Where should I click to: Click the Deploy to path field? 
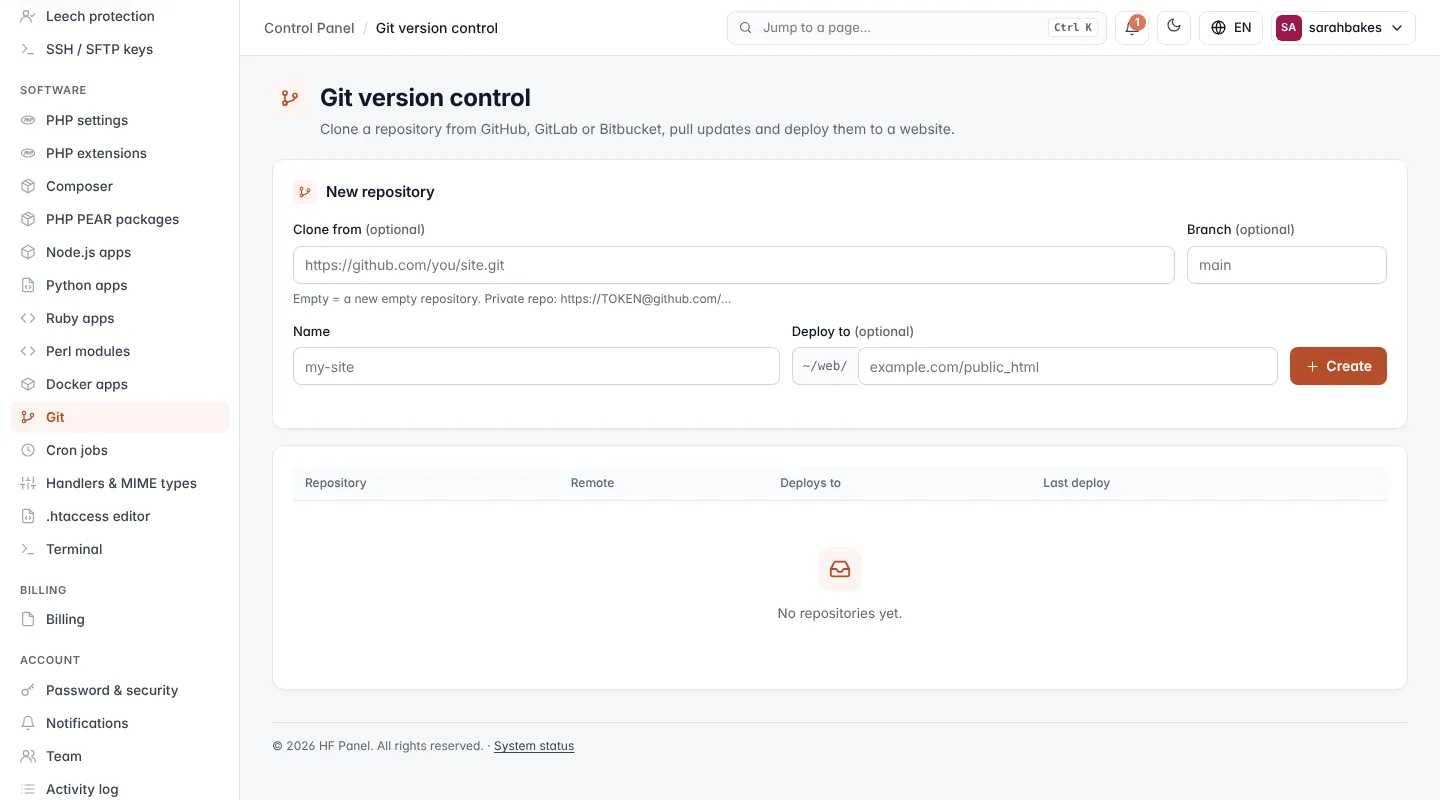(1067, 366)
